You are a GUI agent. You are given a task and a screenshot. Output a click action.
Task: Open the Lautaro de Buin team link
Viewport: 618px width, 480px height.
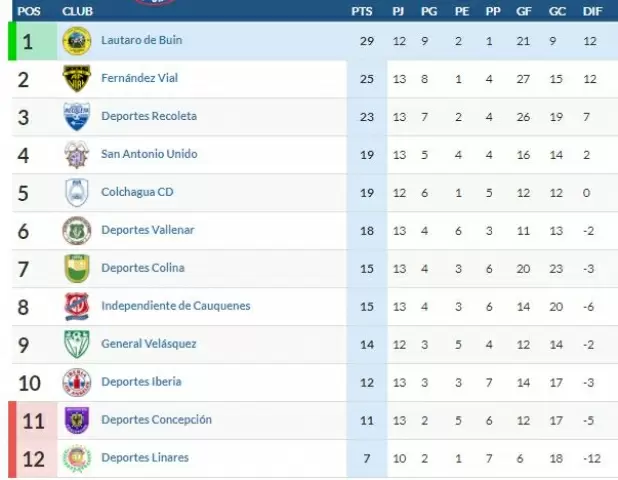pyautogui.click(x=141, y=40)
